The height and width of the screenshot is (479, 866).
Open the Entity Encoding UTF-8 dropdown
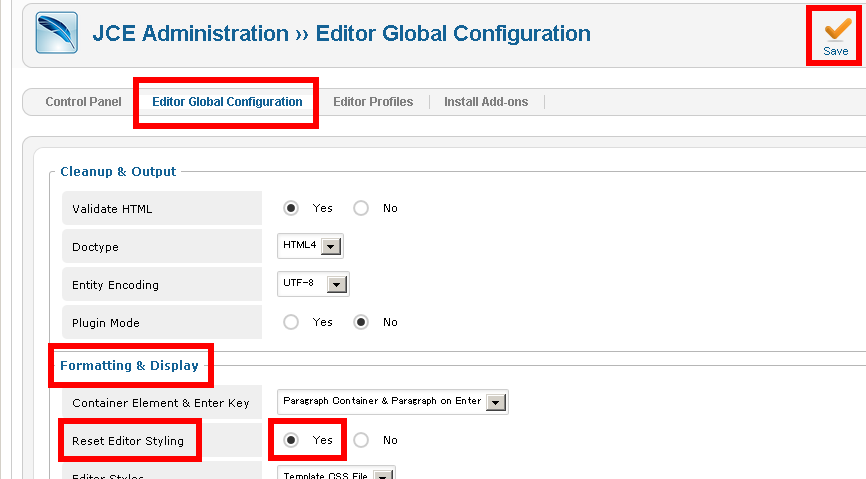tap(313, 284)
